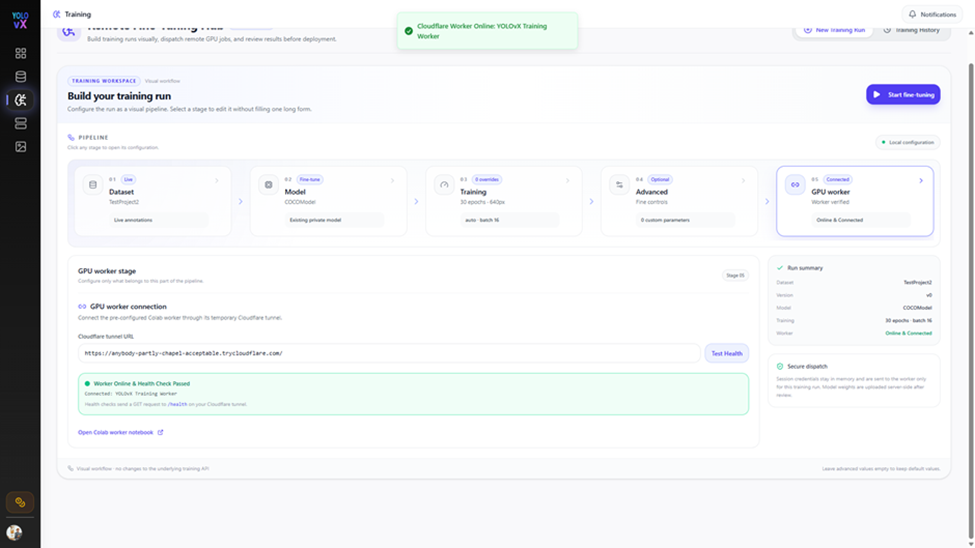
Task: Click the Live annotations chip on Dataset card
Action: pos(159,220)
